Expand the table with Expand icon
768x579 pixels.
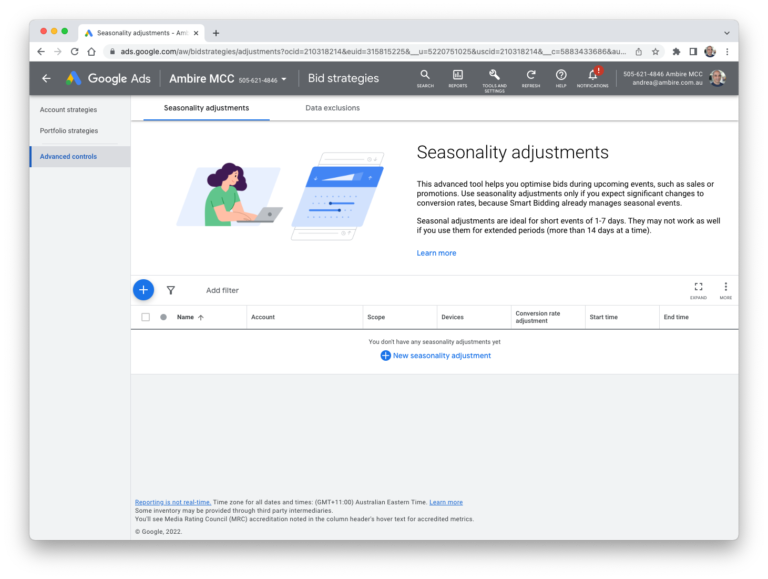click(x=698, y=290)
